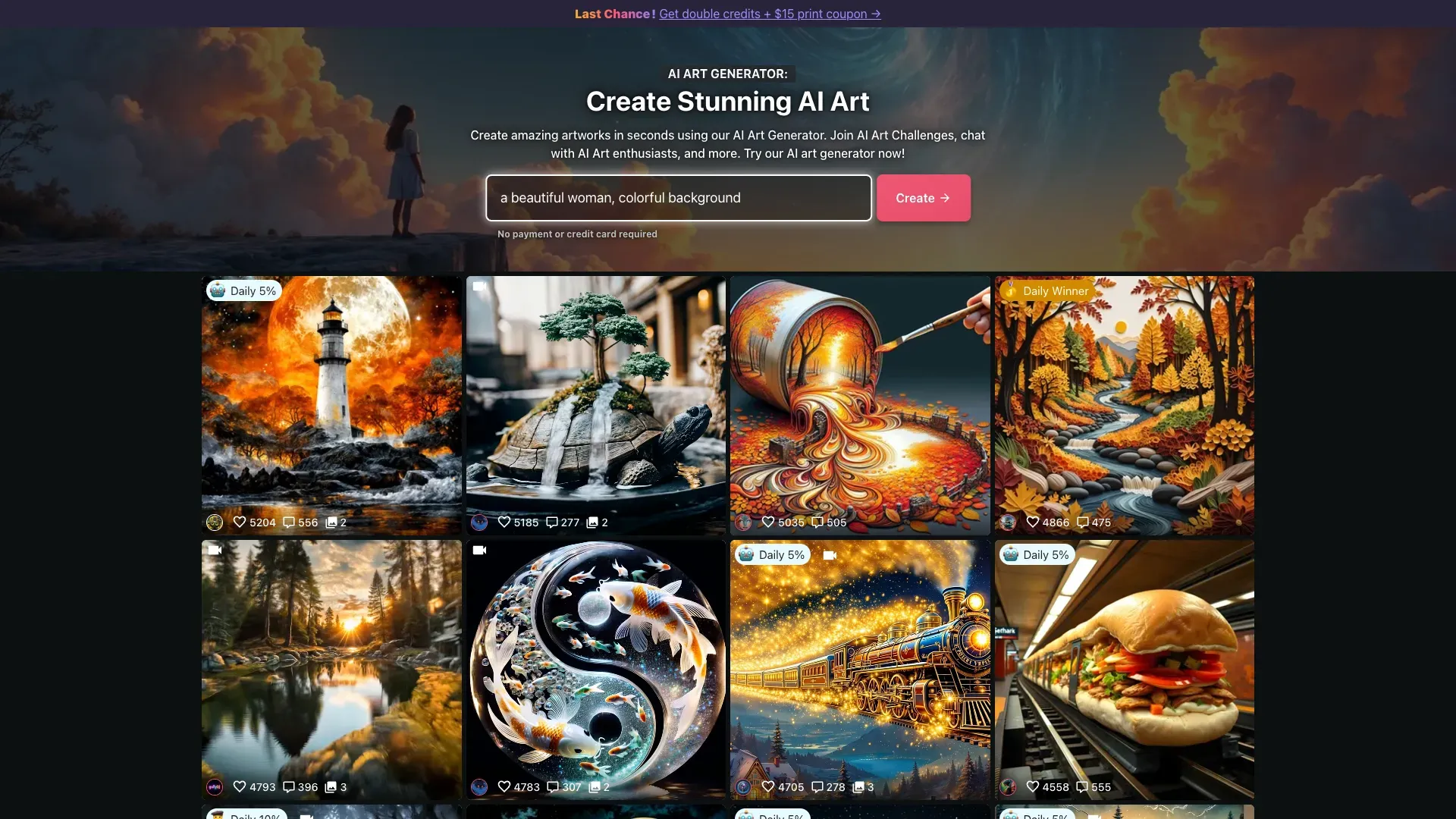Click the Create button
Image resolution: width=1456 pixels, height=819 pixels.
pyautogui.click(x=923, y=198)
